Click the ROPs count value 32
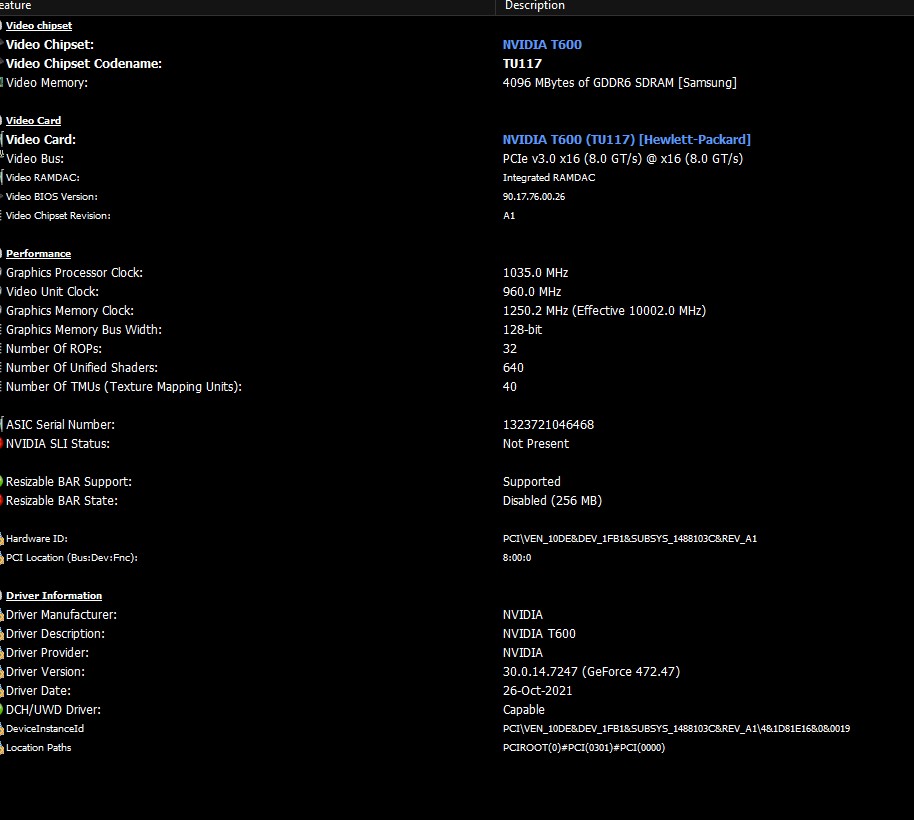This screenshot has width=914, height=820. pyautogui.click(x=509, y=349)
